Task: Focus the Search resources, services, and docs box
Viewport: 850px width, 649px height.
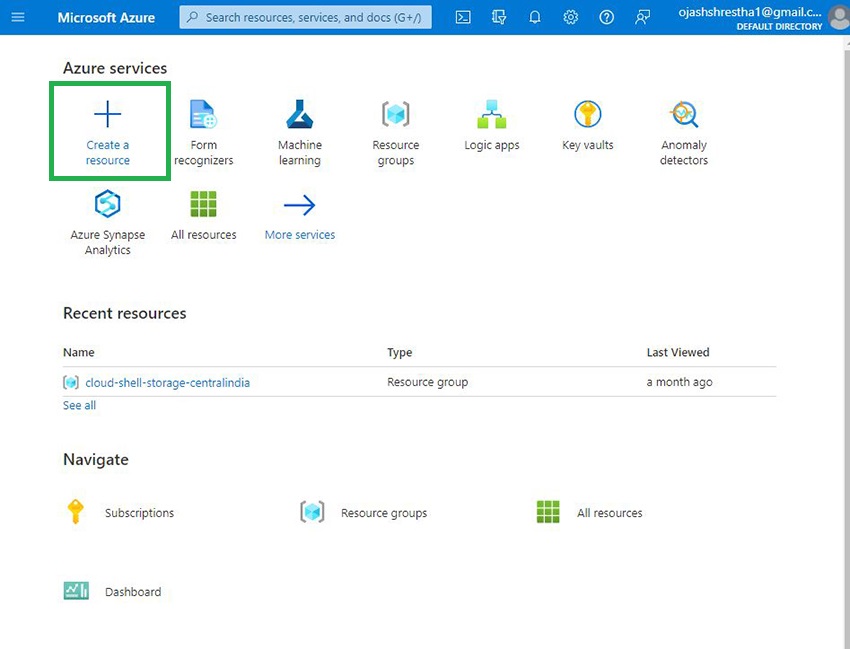Action: coord(305,17)
